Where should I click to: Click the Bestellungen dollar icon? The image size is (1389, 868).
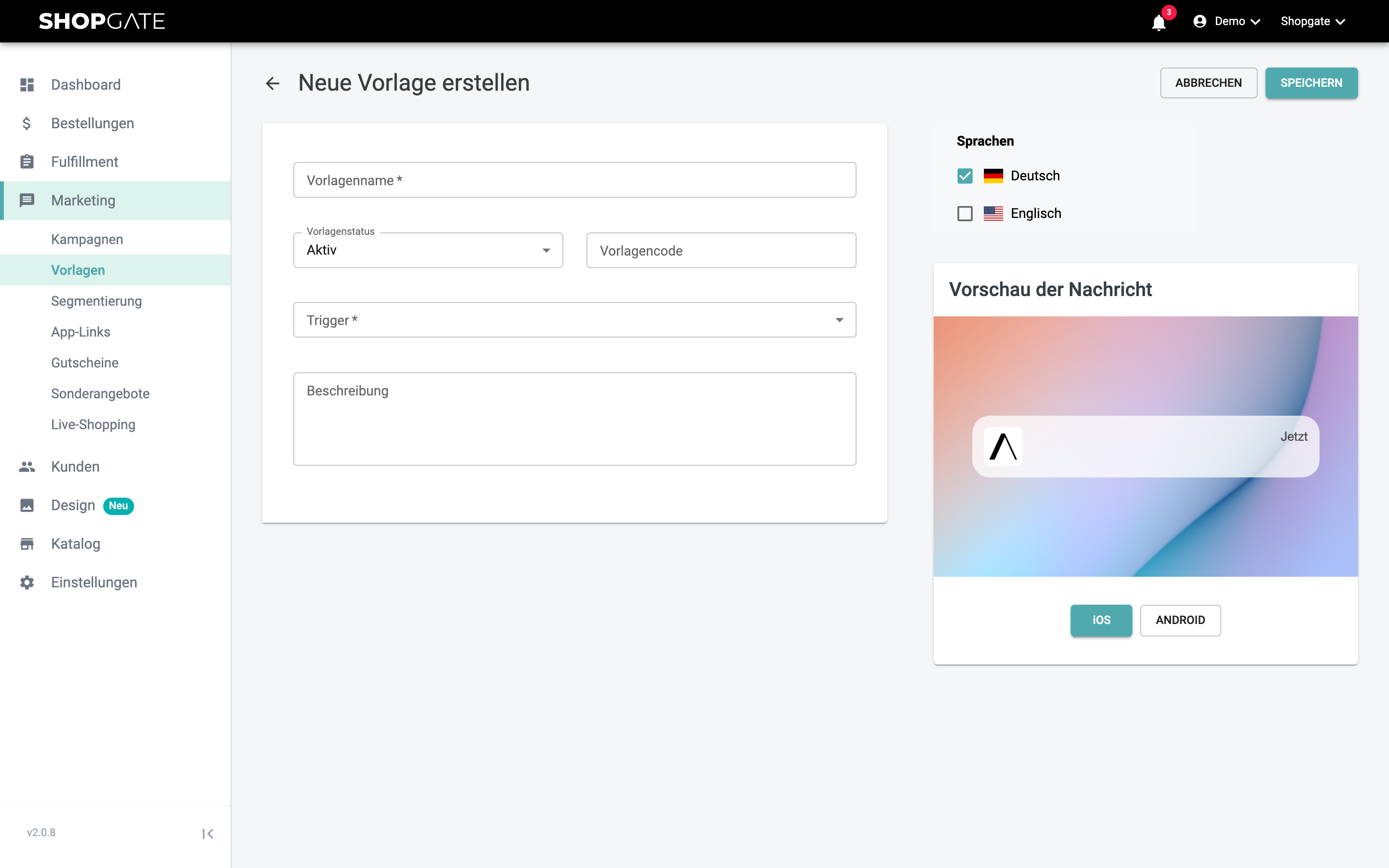coord(27,123)
